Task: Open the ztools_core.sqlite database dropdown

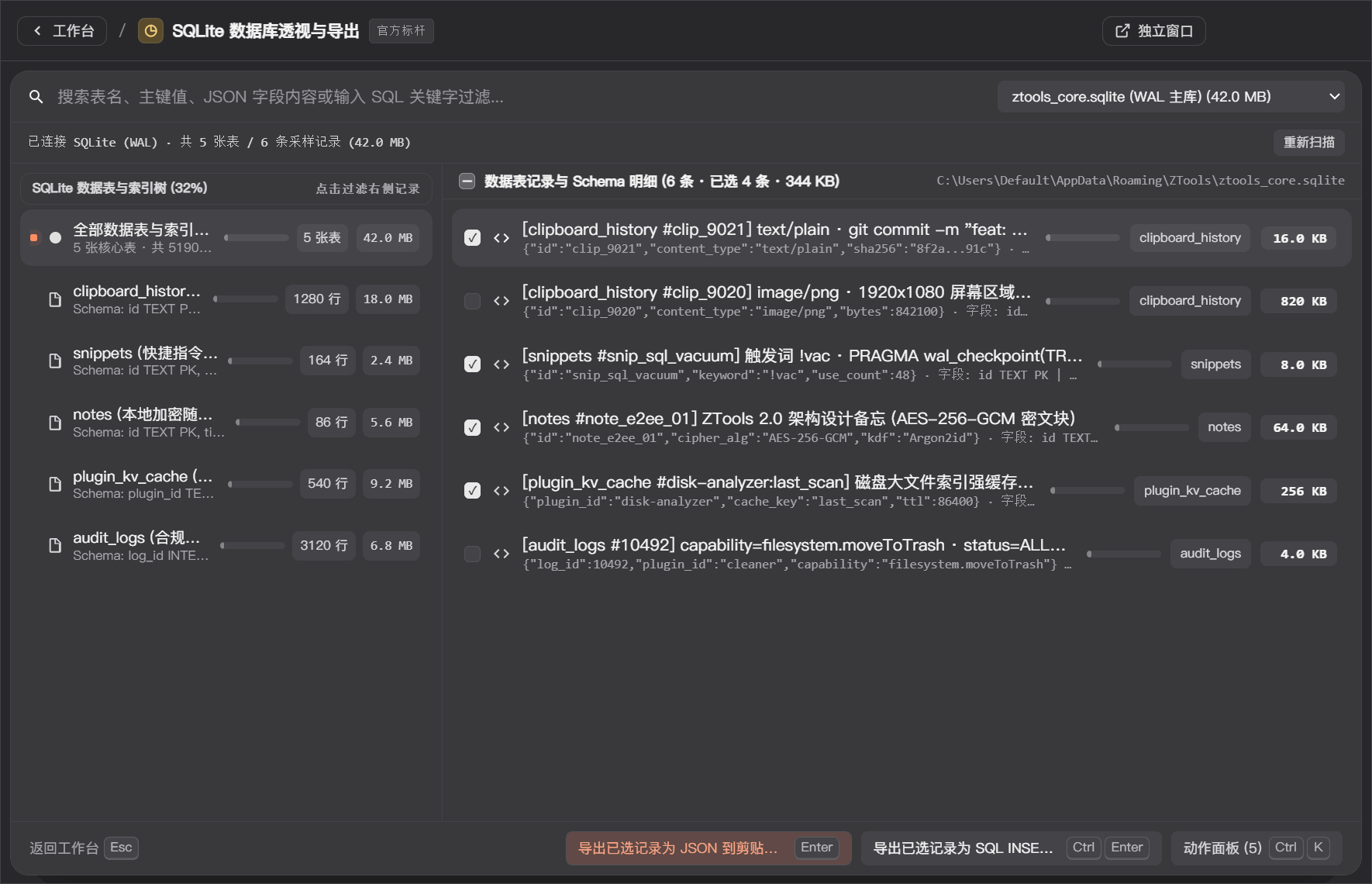Action: (1170, 97)
